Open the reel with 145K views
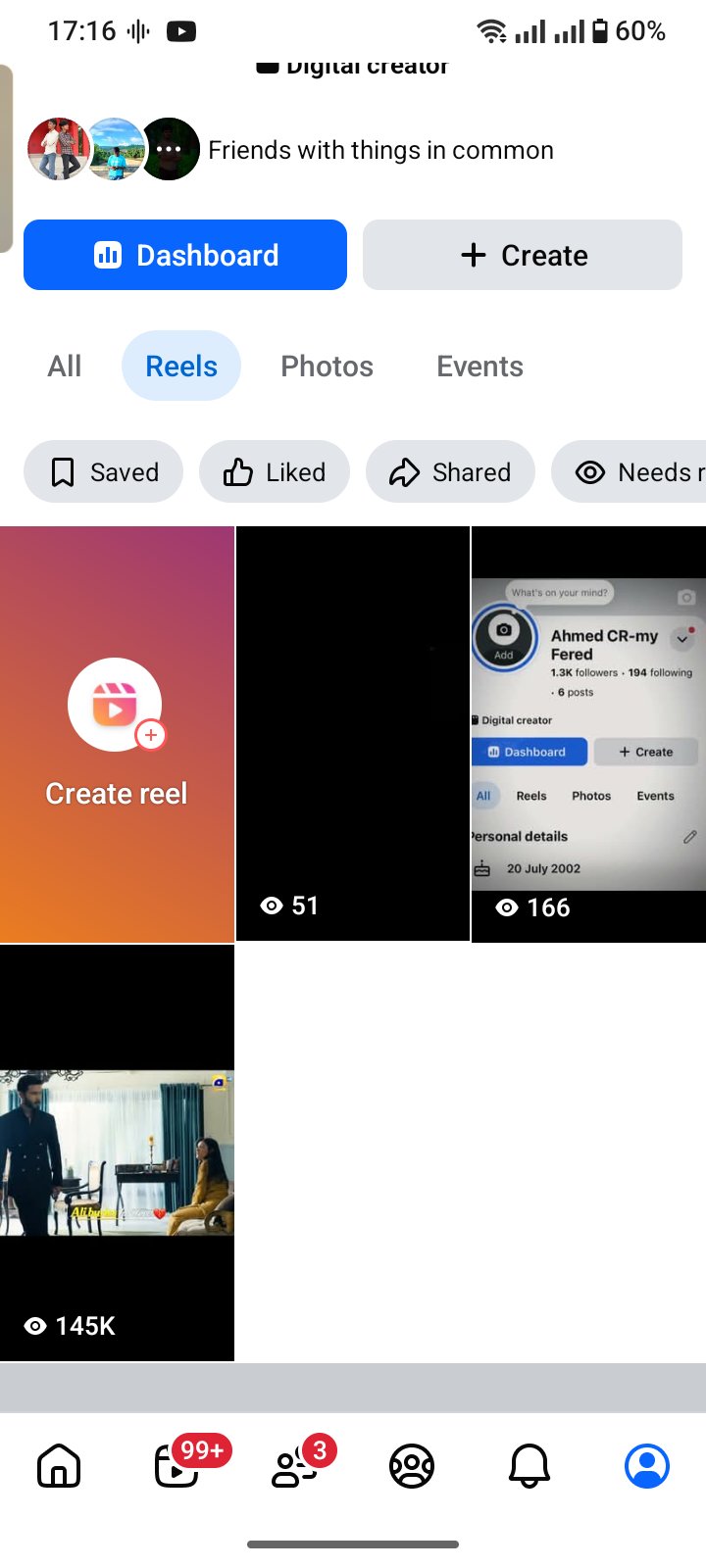This screenshot has width=706, height=1568. (x=117, y=1152)
